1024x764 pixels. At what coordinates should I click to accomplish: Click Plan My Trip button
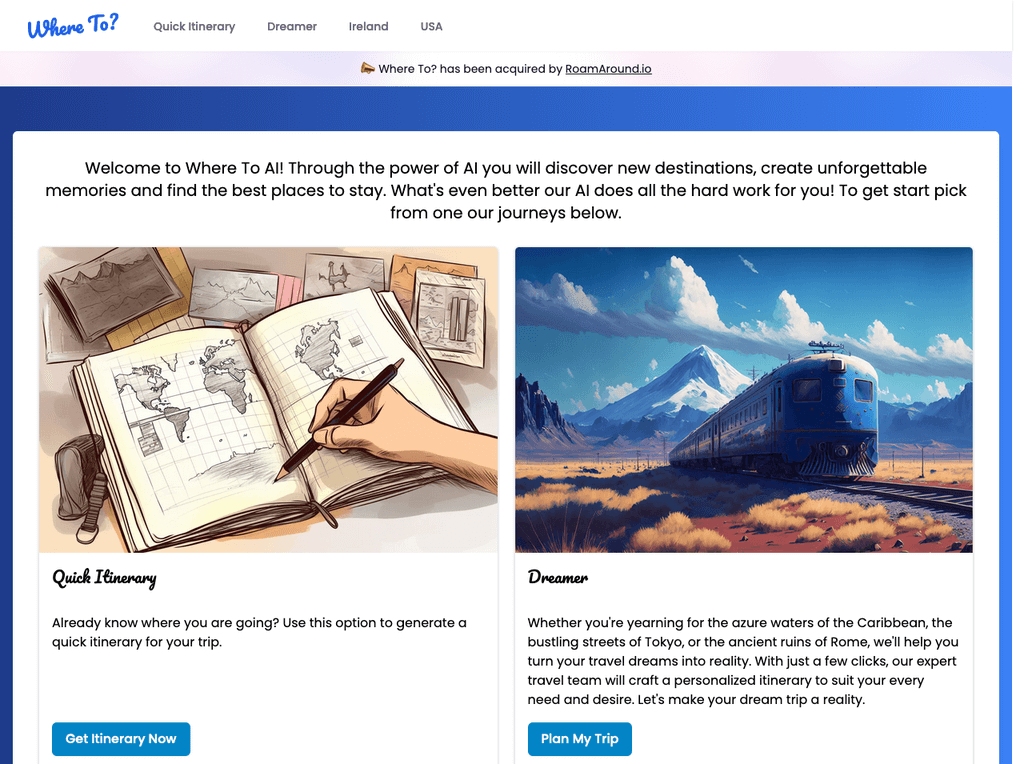pos(579,739)
